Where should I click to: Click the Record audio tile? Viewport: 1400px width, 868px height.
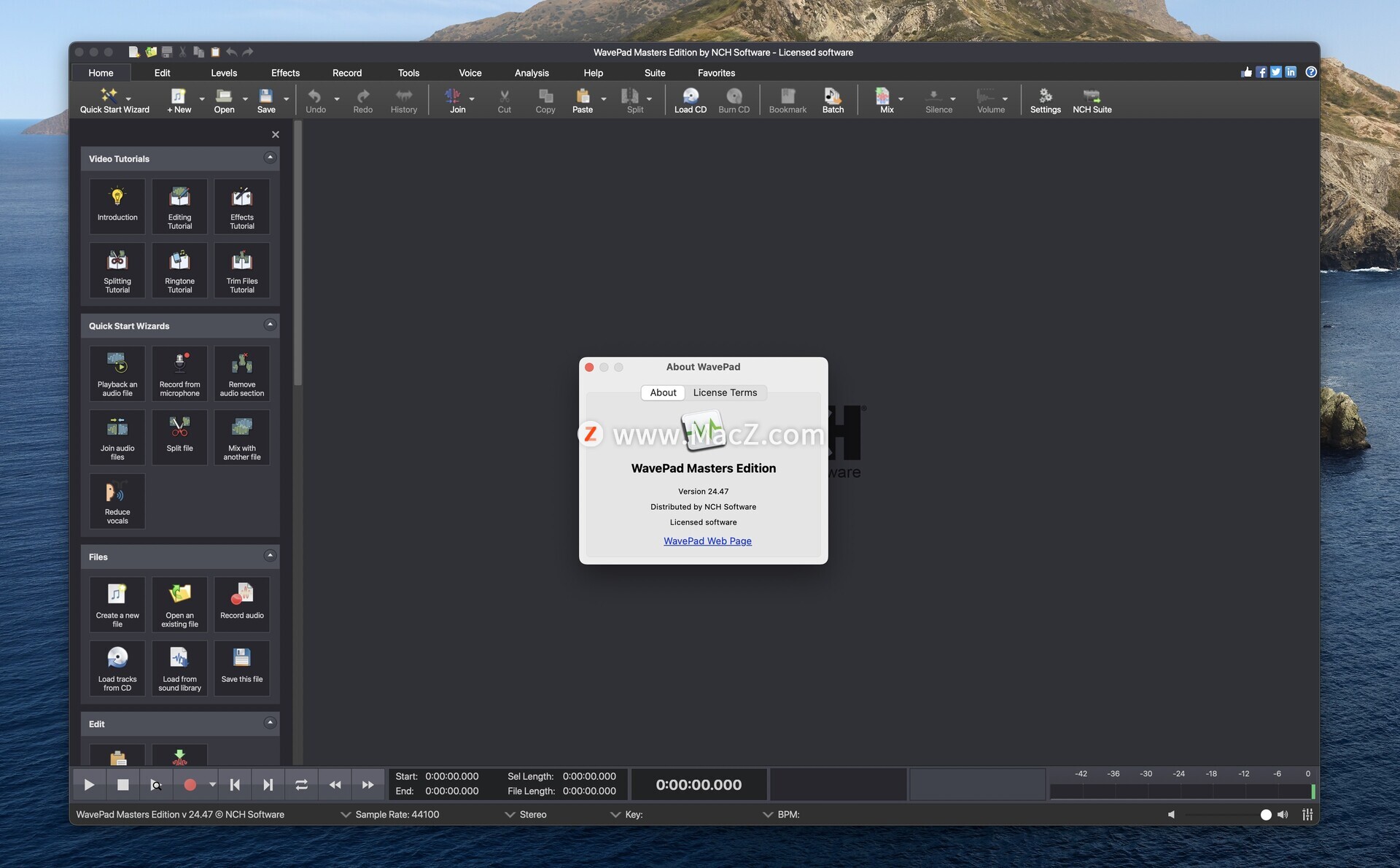pyautogui.click(x=242, y=605)
